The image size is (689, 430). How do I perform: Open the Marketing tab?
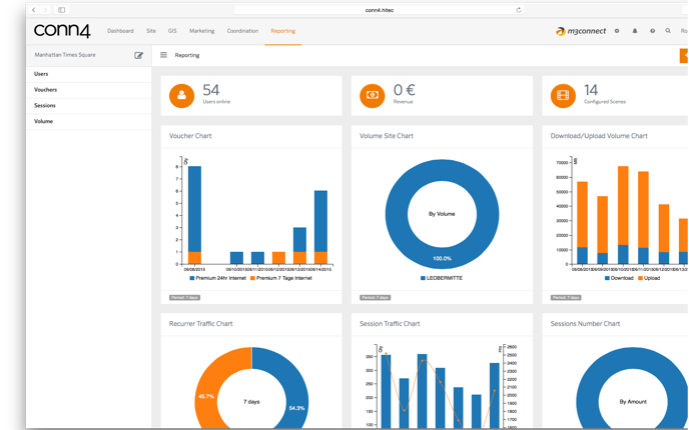click(202, 31)
